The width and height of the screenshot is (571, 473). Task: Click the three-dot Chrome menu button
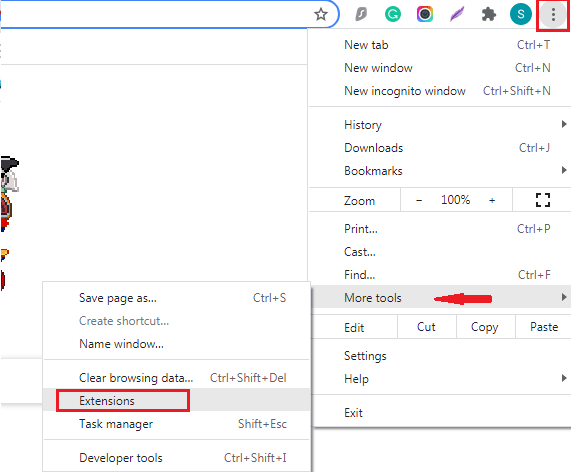click(x=553, y=15)
